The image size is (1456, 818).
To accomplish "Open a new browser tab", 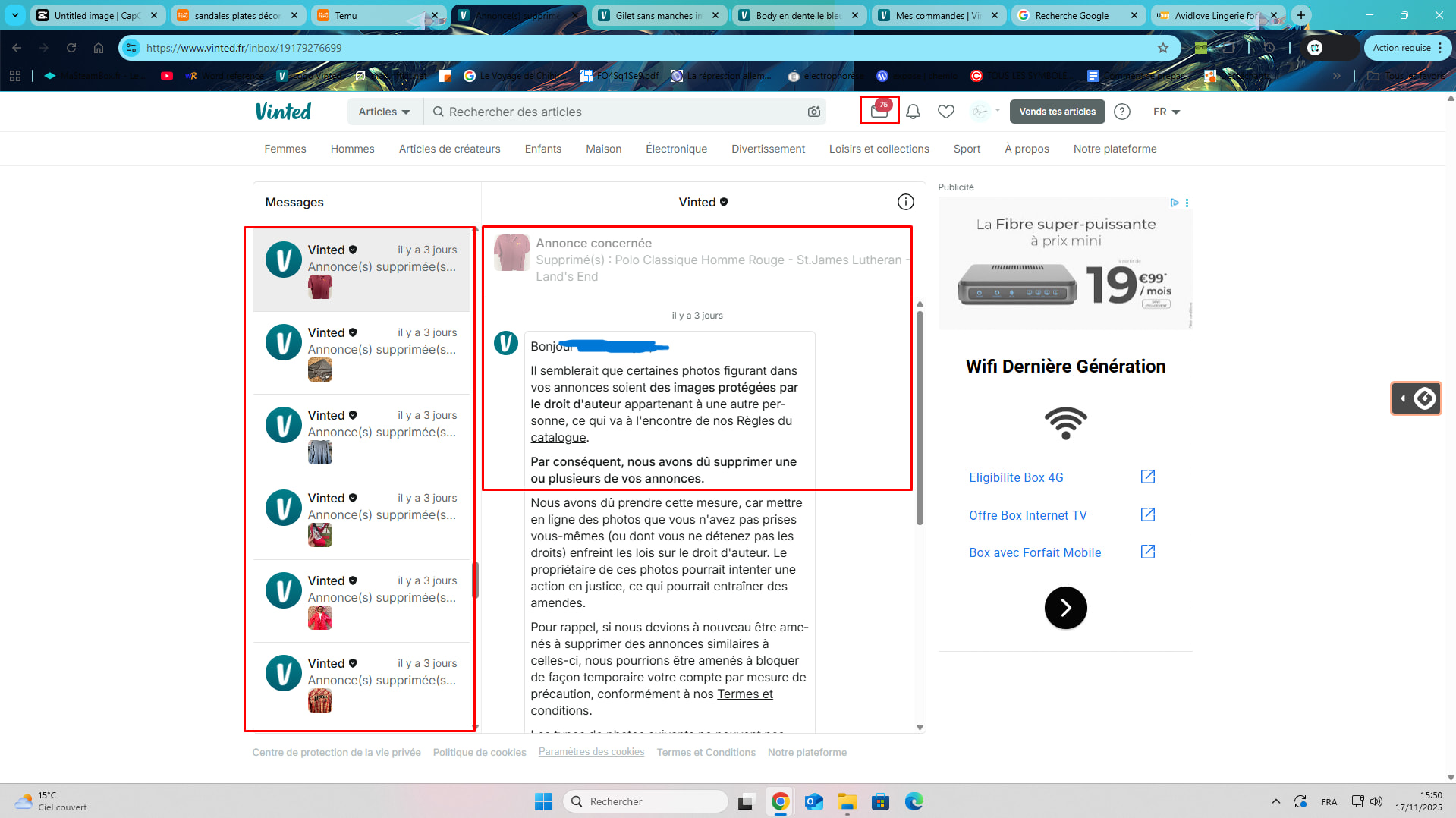I will tap(1301, 15).
